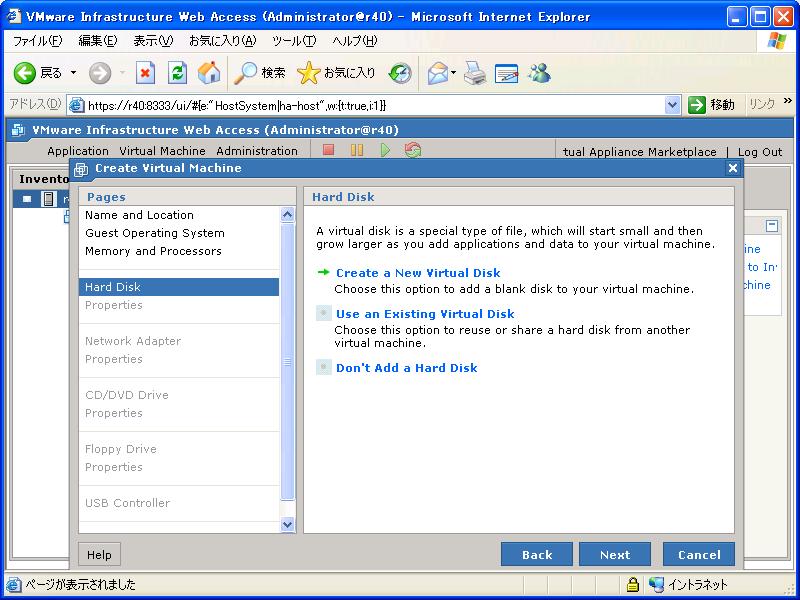
Task: Select the Network Adapter page
Action: point(179,341)
